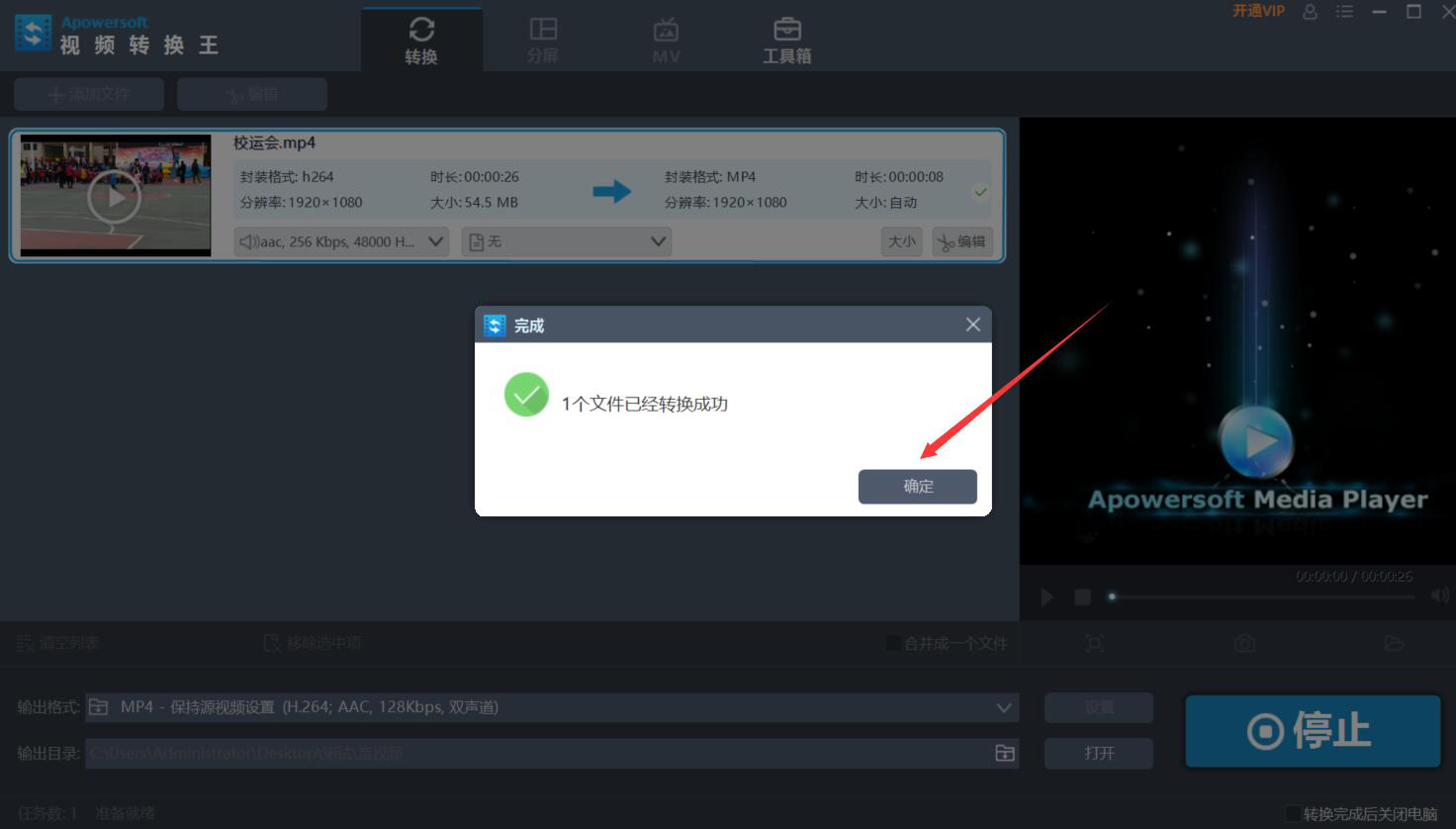The image size is (1456, 829).
Task: Click the large play button in media player
Action: pos(1255,441)
